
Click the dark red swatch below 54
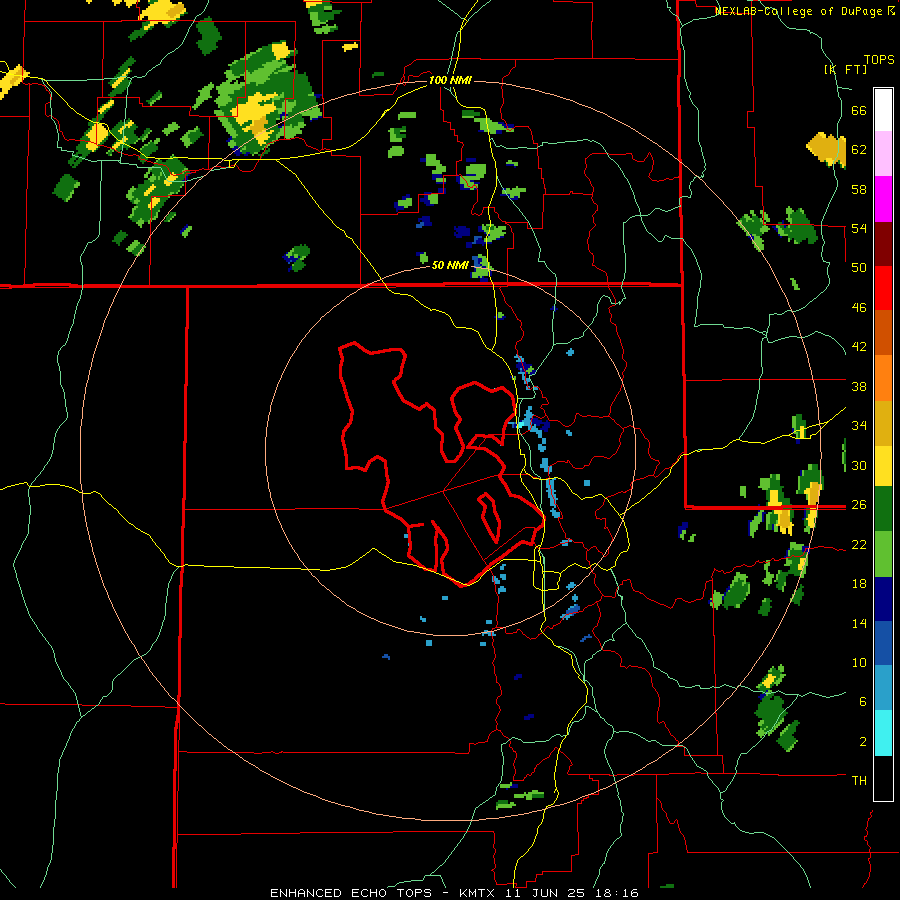(883, 244)
